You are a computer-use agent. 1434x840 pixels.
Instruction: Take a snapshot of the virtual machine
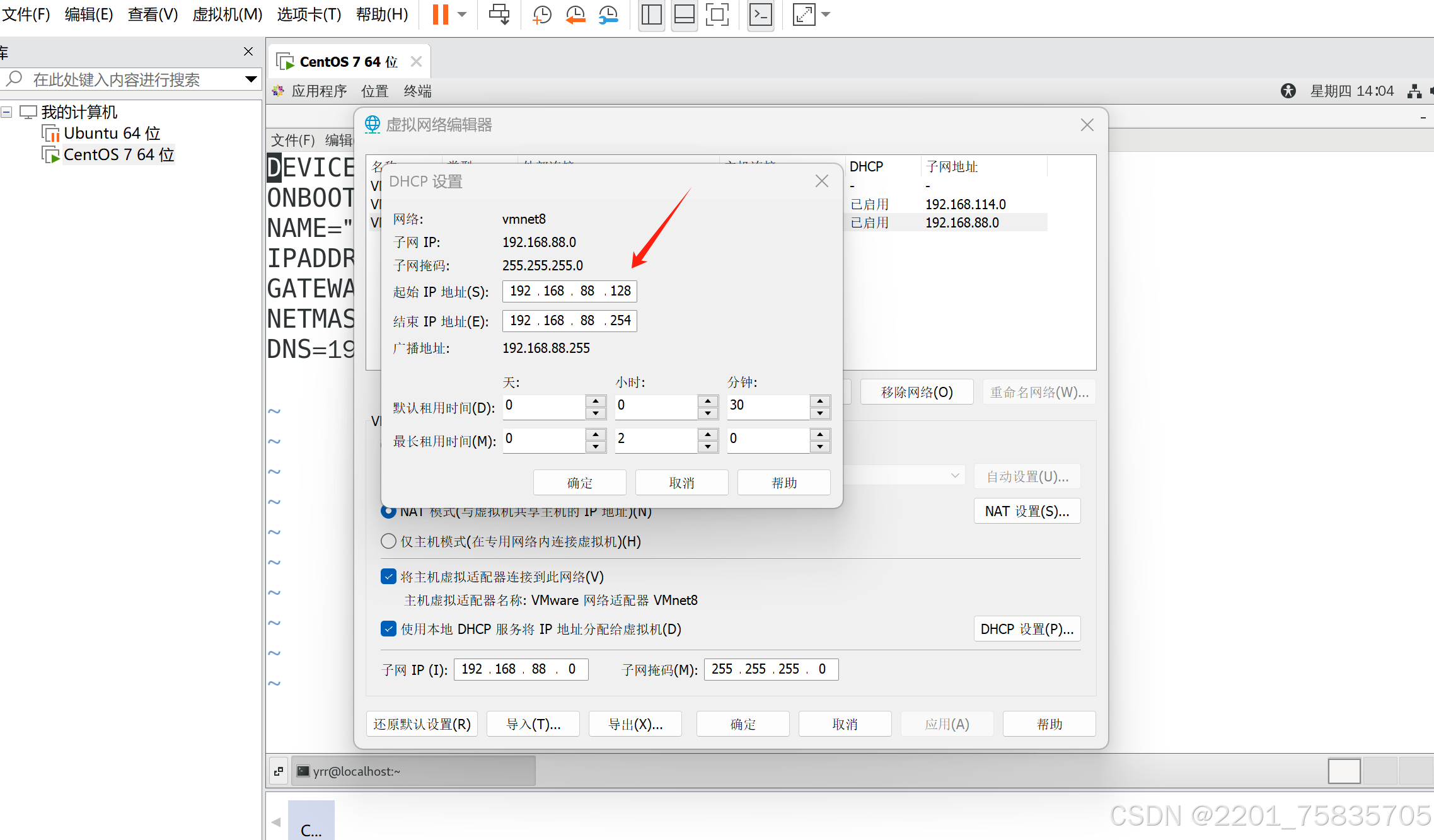point(541,14)
